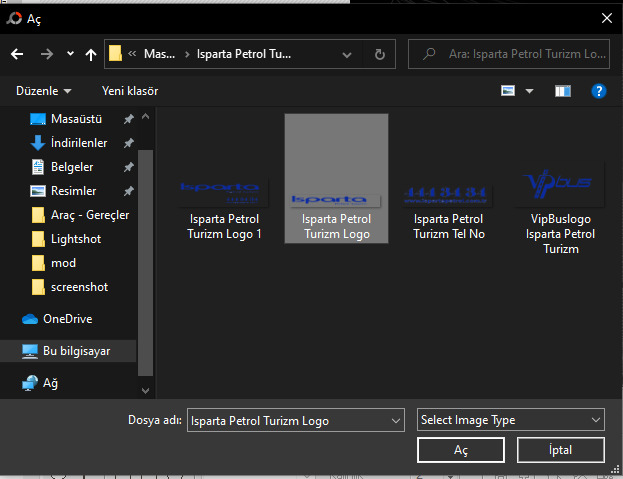This screenshot has height=479, width=623.
Task: Click the Ağ network icon
Action: tap(30, 383)
